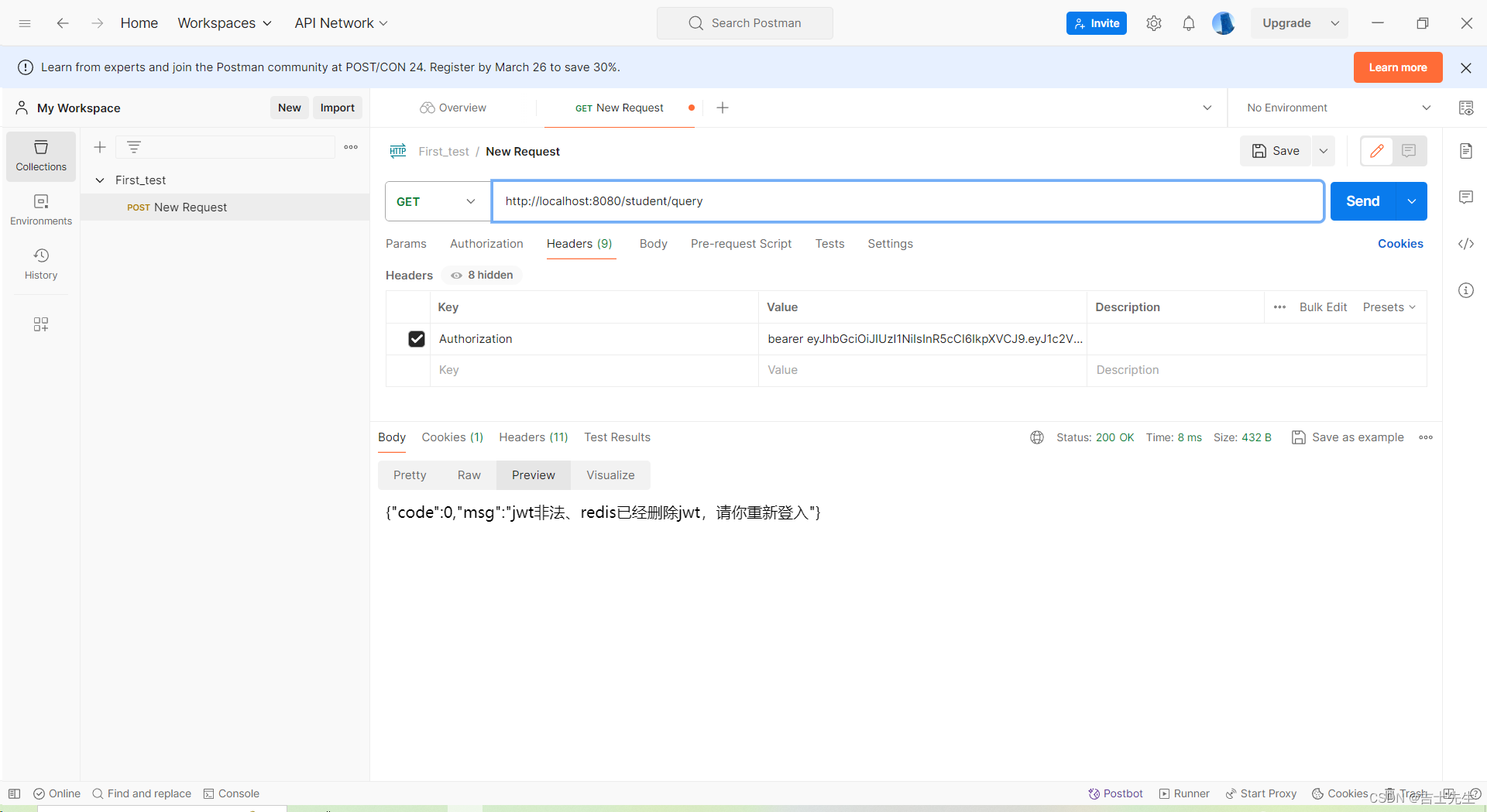Click the Invite button

1097,23
